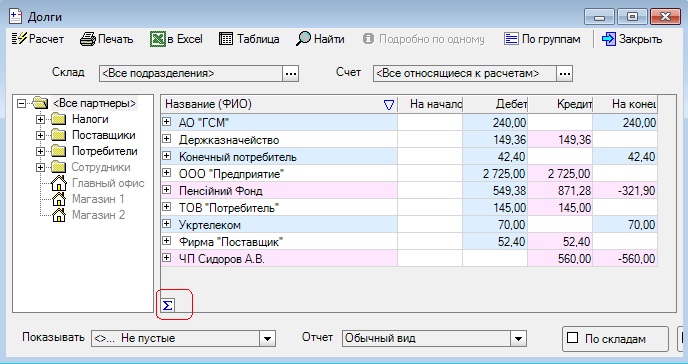Sort by the Кредит column header
The width and height of the screenshot is (688, 364).
coord(560,104)
